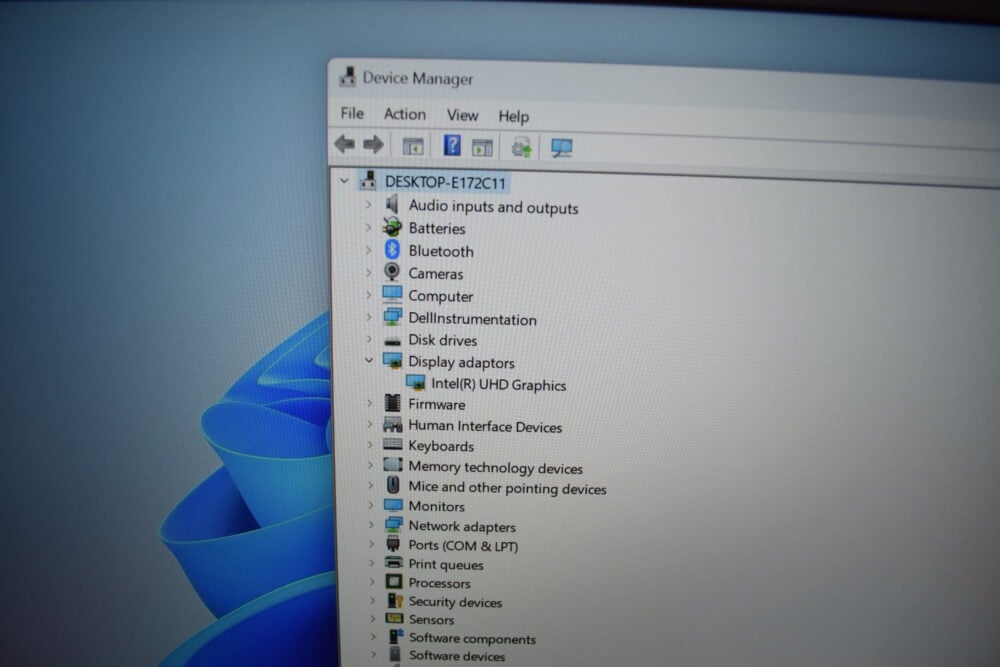This screenshot has height=667, width=1000.
Task: Click the Device Manager window title text
Action: click(x=418, y=78)
